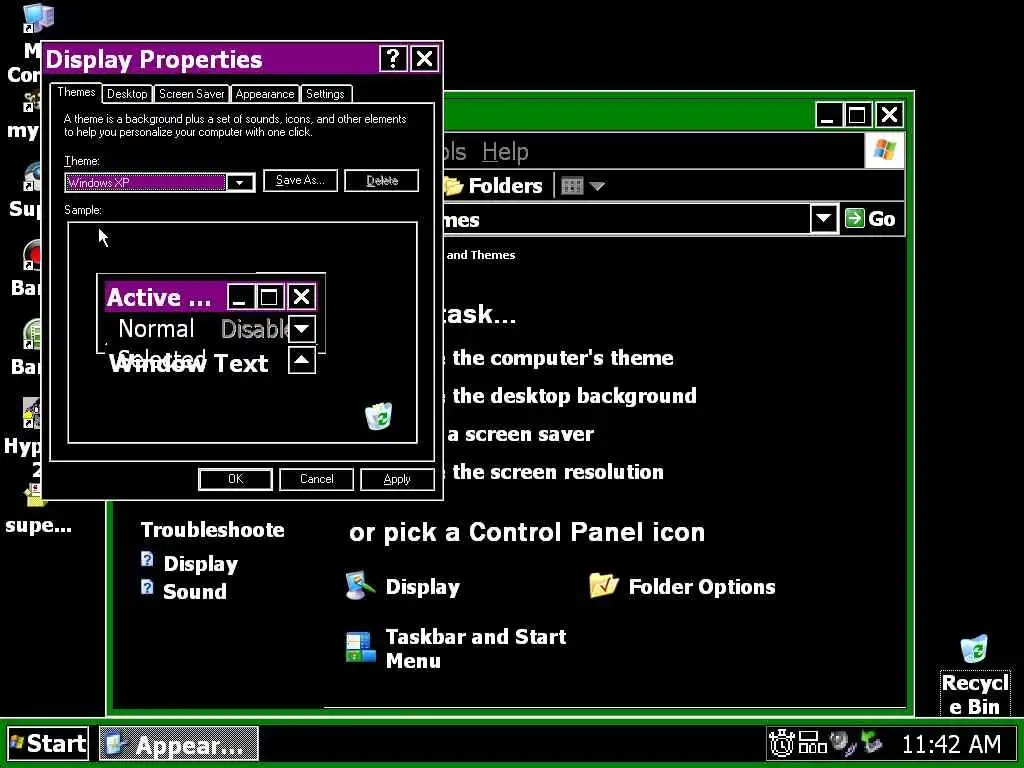Switch to the Desktop tab

(127, 94)
